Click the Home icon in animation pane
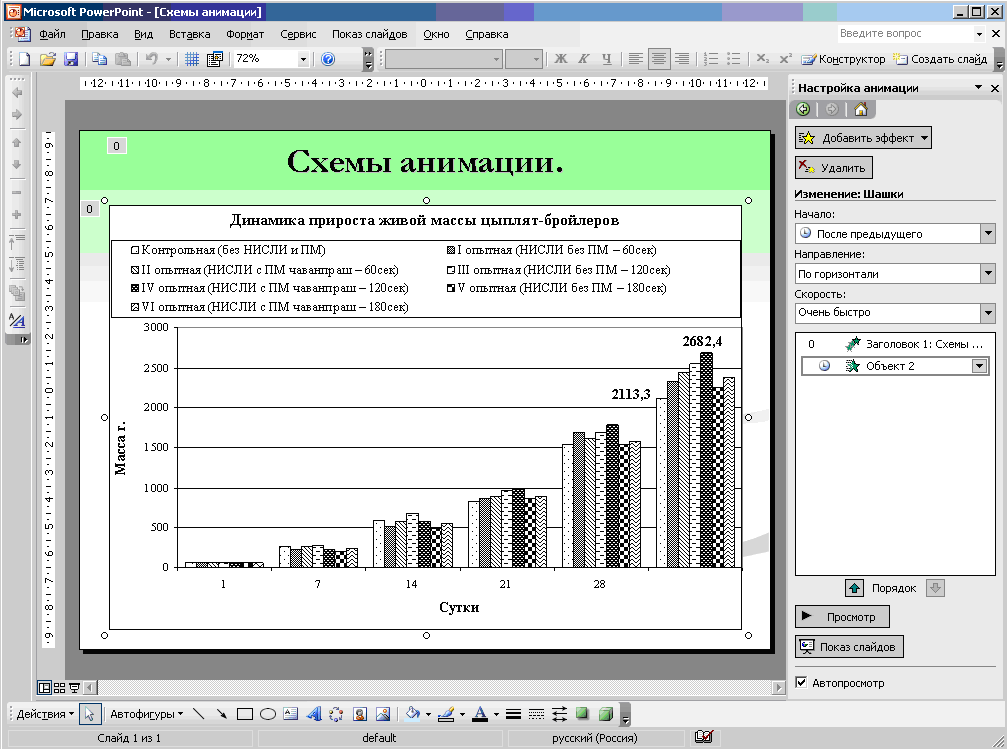Screen dimensions: 1007x749 click(x=860, y=110)
